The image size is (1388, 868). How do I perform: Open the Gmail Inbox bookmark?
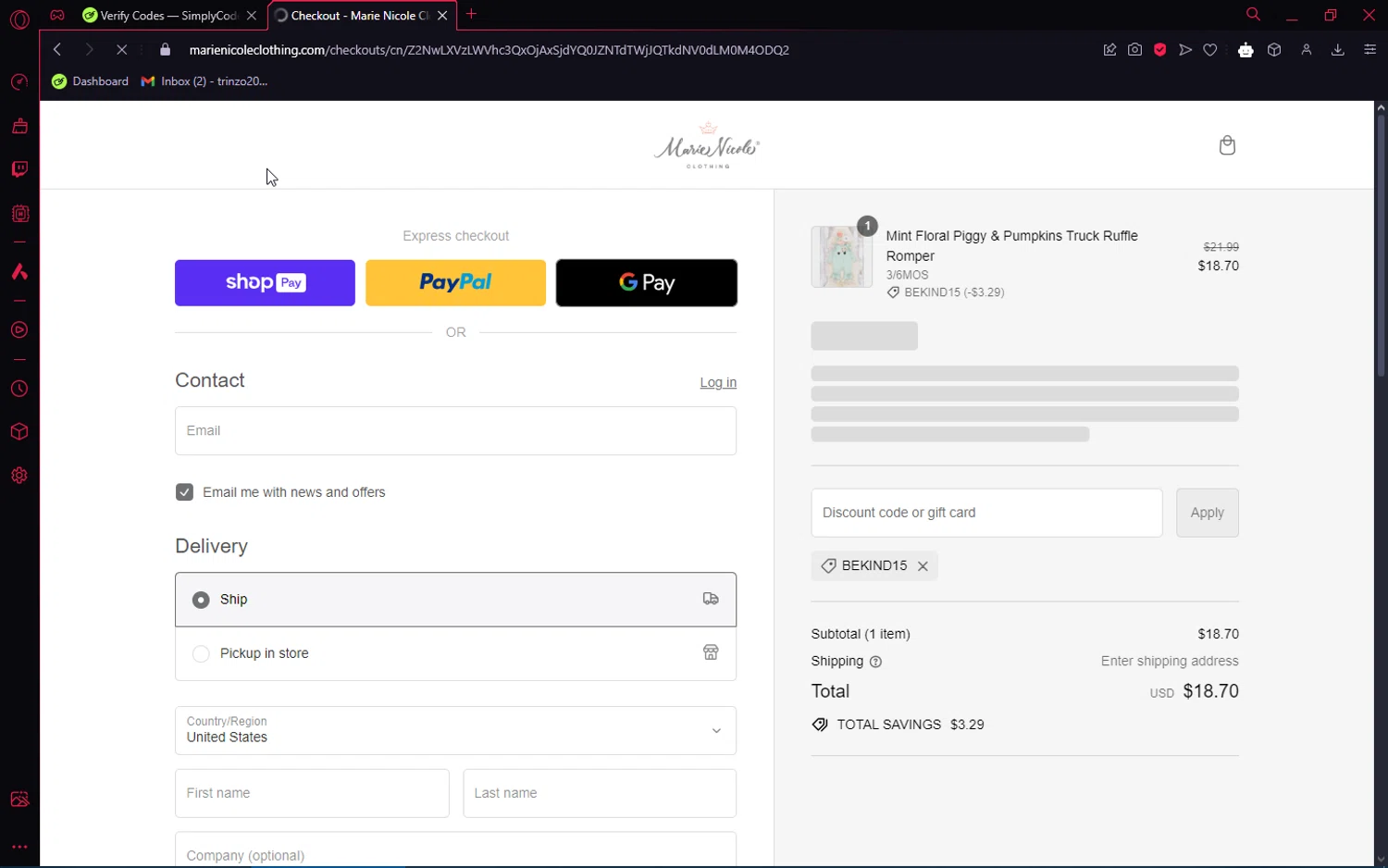[x=204, y=81]
